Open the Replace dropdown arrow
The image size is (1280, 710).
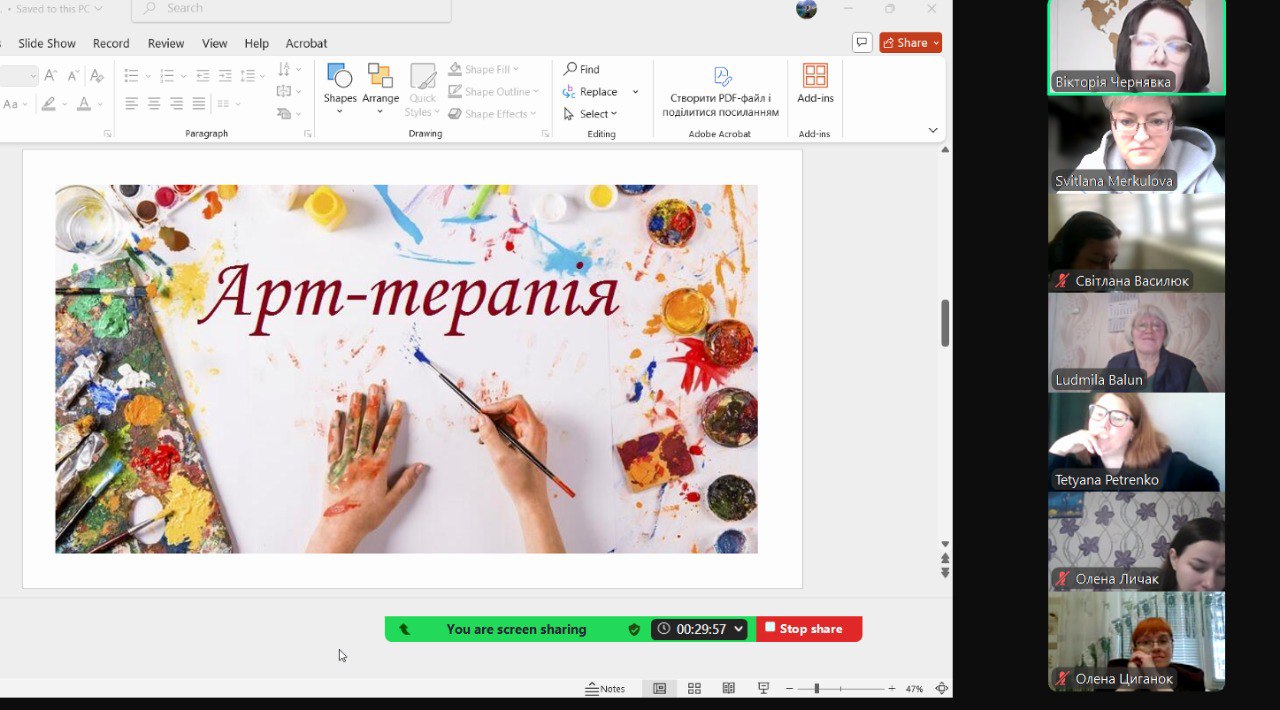coord(635,92)
